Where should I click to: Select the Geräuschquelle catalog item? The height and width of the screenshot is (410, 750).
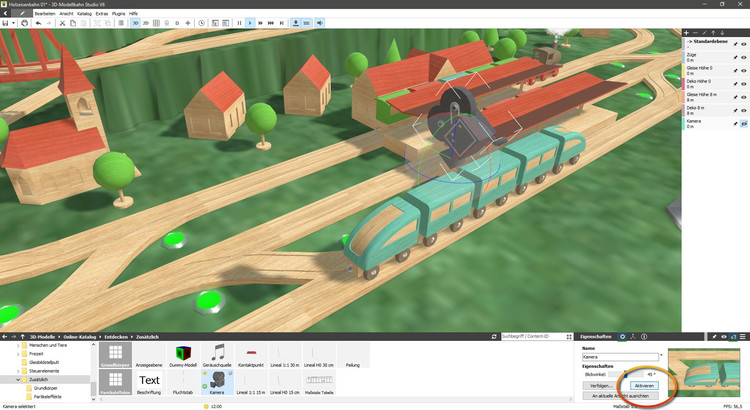(218, 356)
